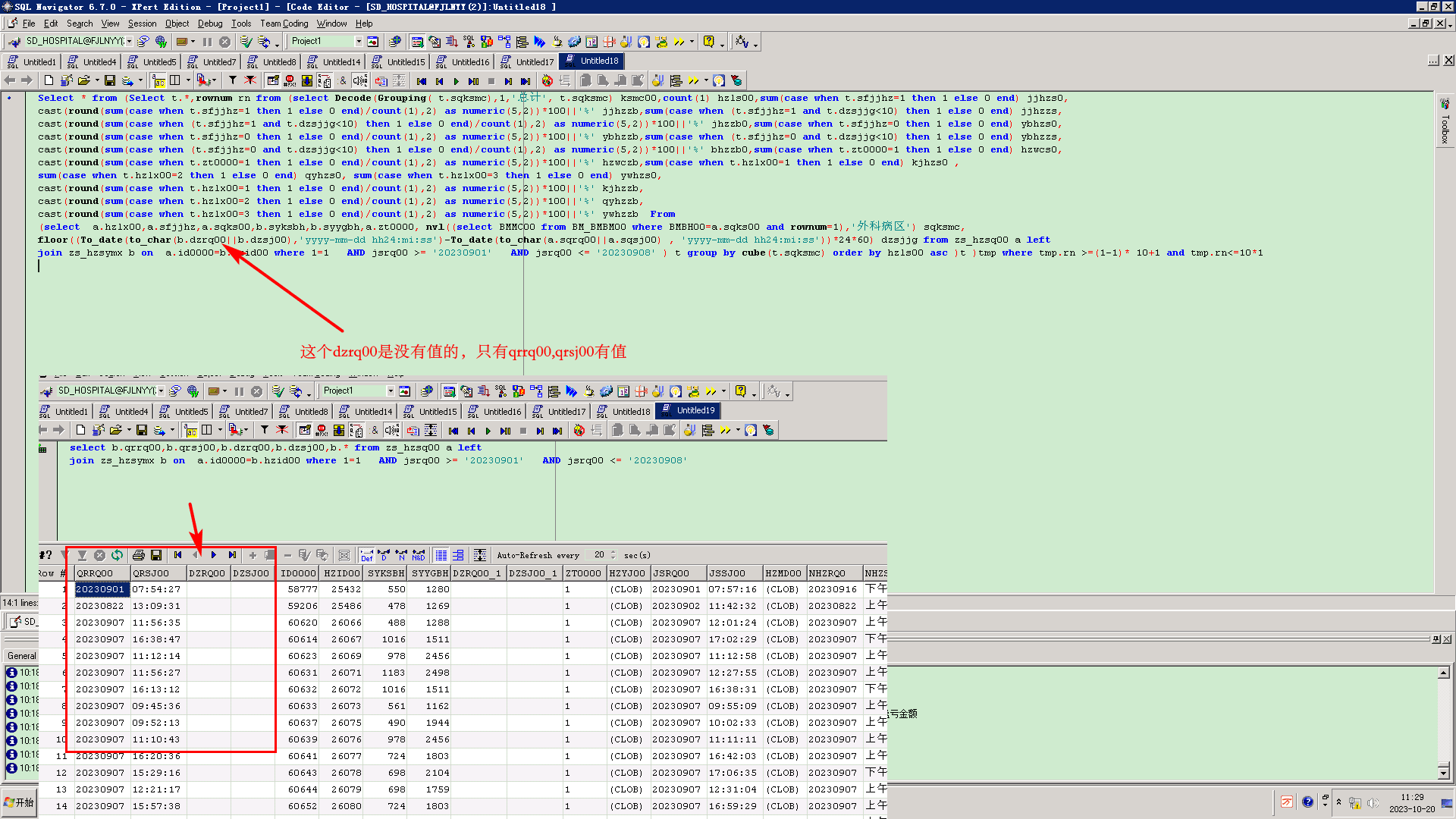The width and height of the screenshot is (1456, 819).
Task: Run the query with the green Execute icon
Action: point(456,81)
